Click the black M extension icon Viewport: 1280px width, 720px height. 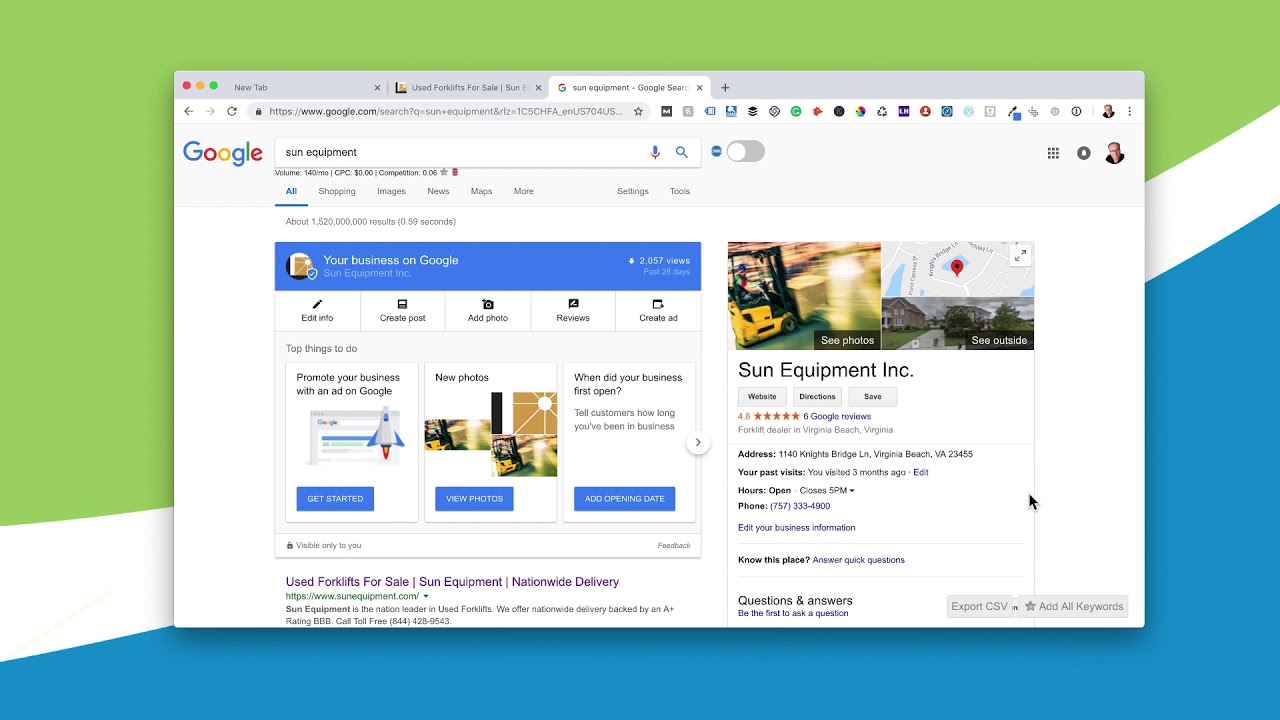[x=667, y=112]
